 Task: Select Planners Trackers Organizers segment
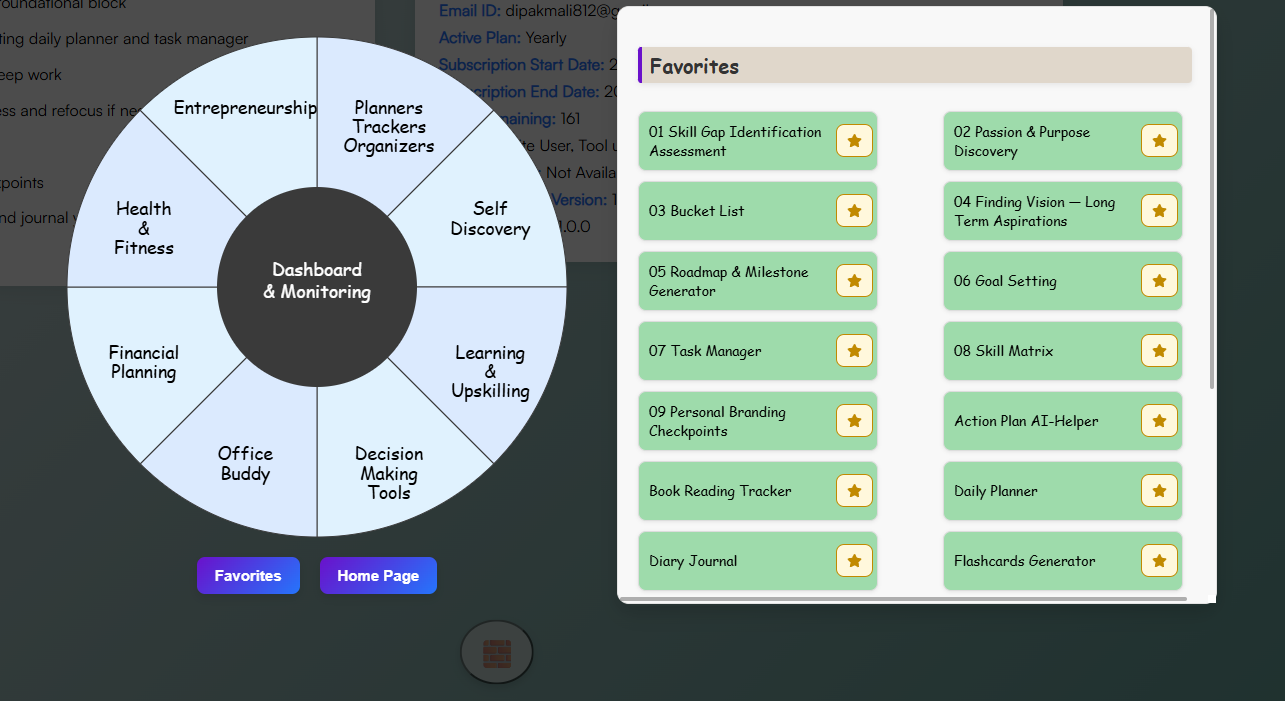coord(389,127)
